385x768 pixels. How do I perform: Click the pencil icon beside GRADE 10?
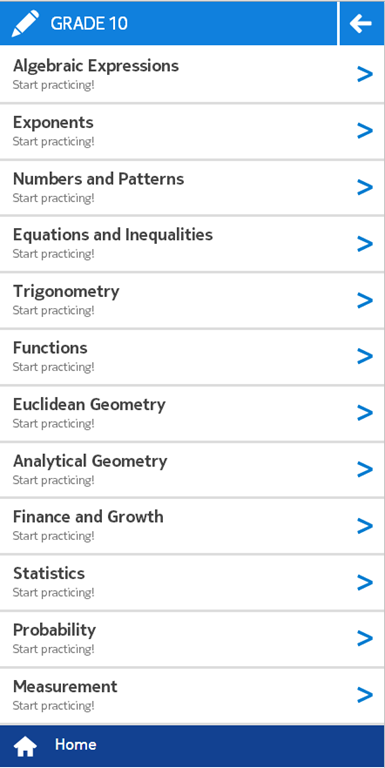tap(25, 23)
